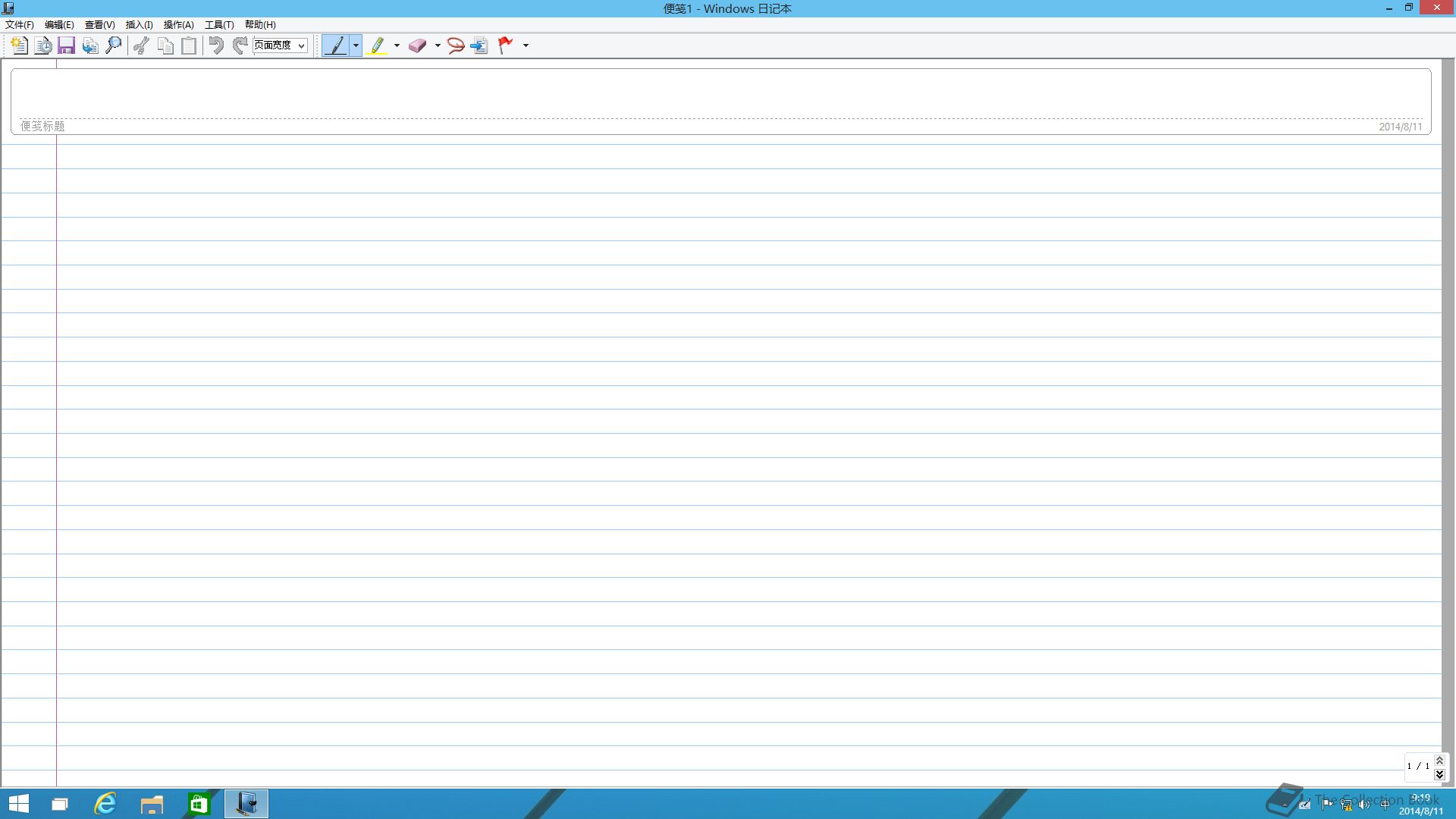The width and height of the screenshot is (1456, 819).
Task: Expand the Flag options arrow
Action: point(526,45)
